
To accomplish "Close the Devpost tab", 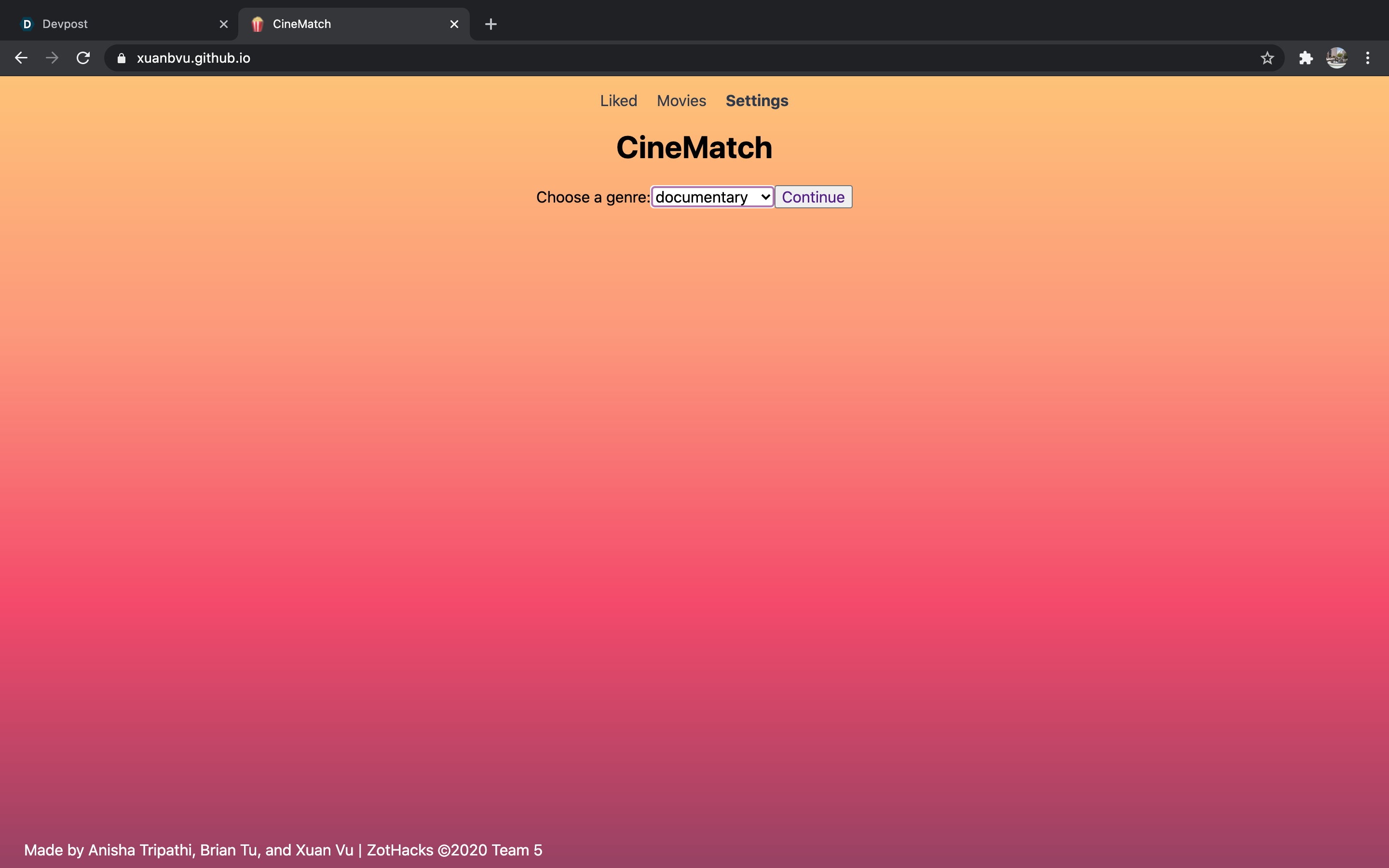I will click(224, 24).
